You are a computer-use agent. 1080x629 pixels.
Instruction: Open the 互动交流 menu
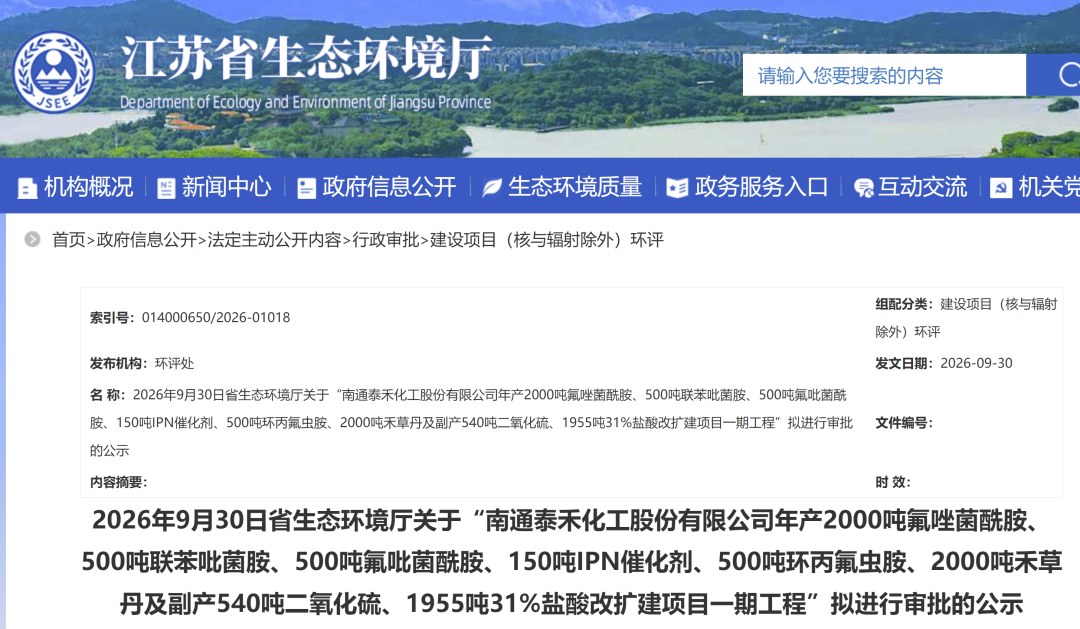click(922, 187)
